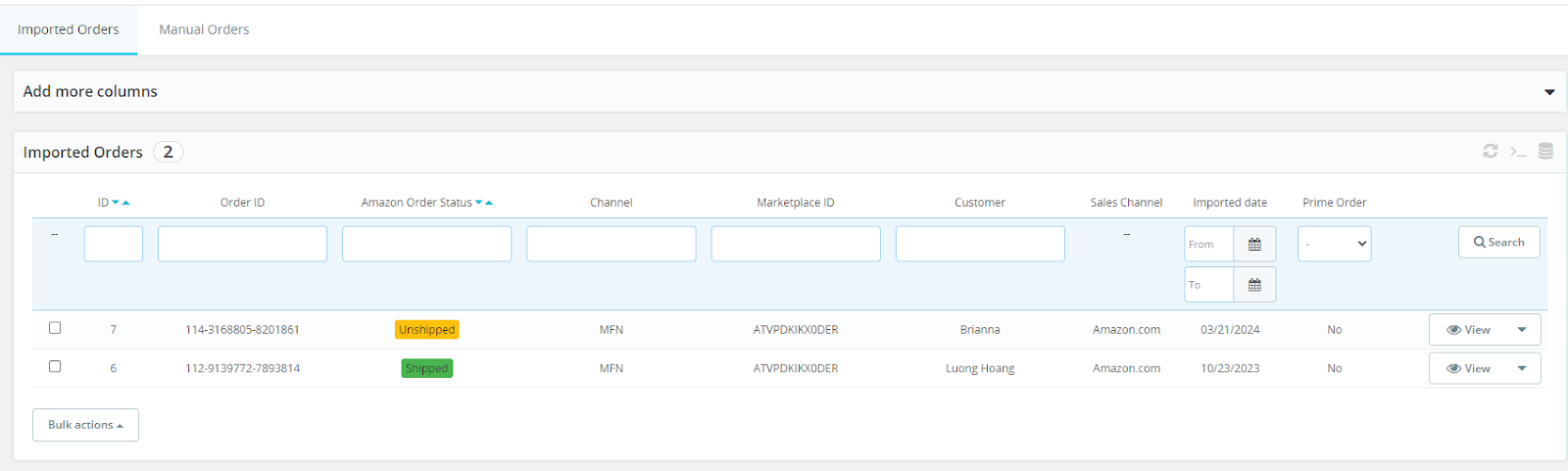Sort Amazon Order Status ascending
Viewport: 1568px width, 471px height.
click(489, 203)
